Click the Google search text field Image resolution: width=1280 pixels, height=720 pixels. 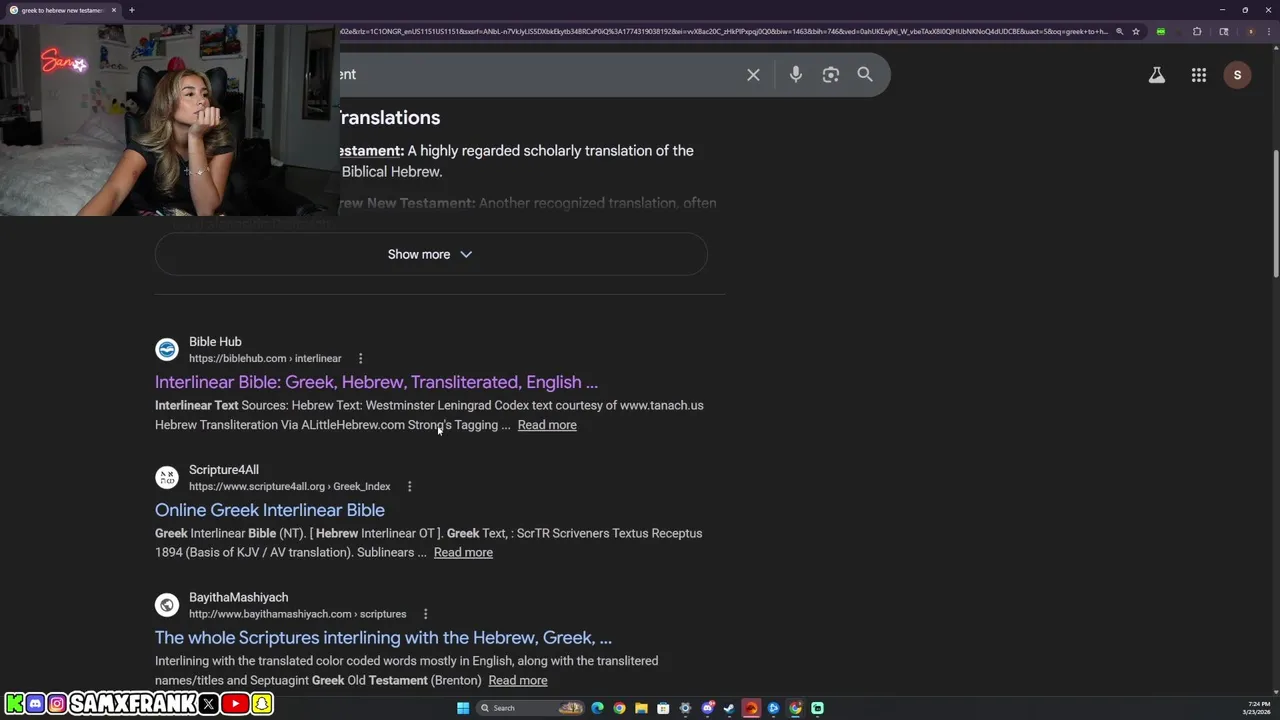(x=540, y=75)
